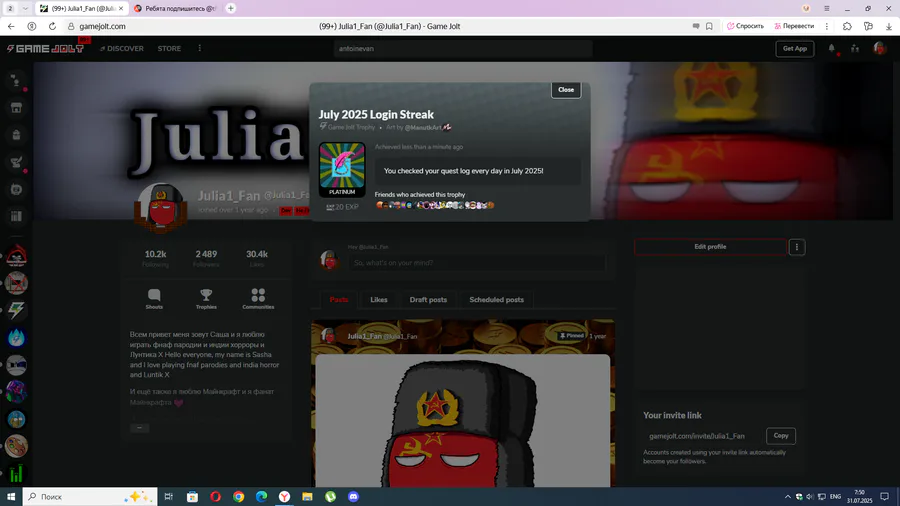Open the Communities section

258,299
